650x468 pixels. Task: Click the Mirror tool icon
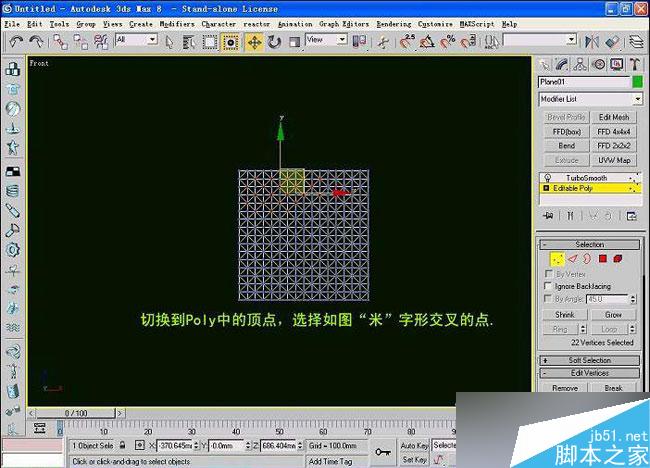[x=592, y=41]
